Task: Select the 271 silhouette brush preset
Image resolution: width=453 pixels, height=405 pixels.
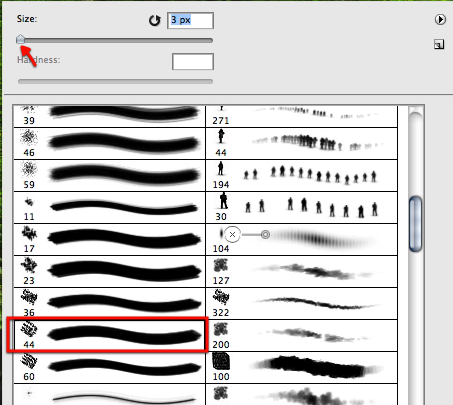Action: click(302, 116)
